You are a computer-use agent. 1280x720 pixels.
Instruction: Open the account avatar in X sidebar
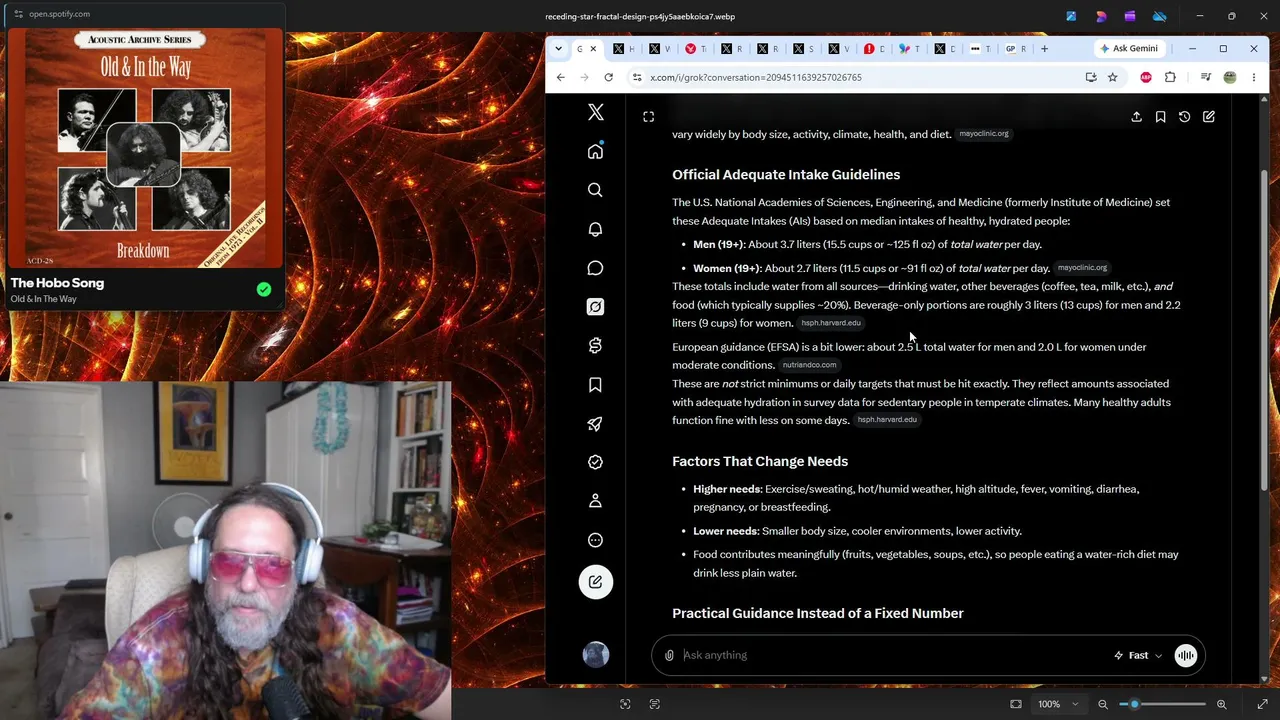[595, 654]
